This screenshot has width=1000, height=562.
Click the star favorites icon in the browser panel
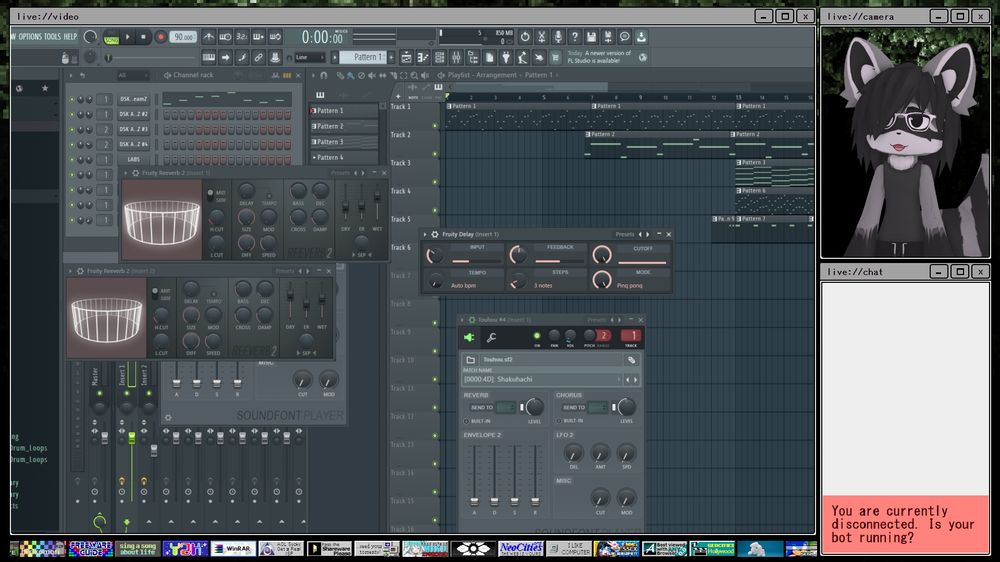(45, 88)
